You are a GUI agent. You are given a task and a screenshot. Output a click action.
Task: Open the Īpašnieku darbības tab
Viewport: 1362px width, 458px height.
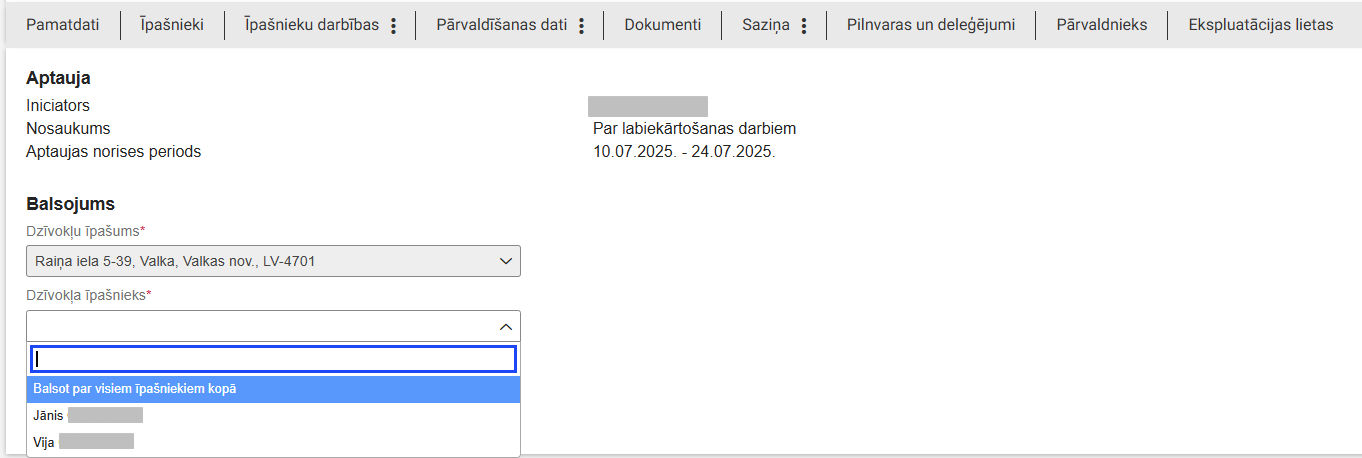[312, 25]
